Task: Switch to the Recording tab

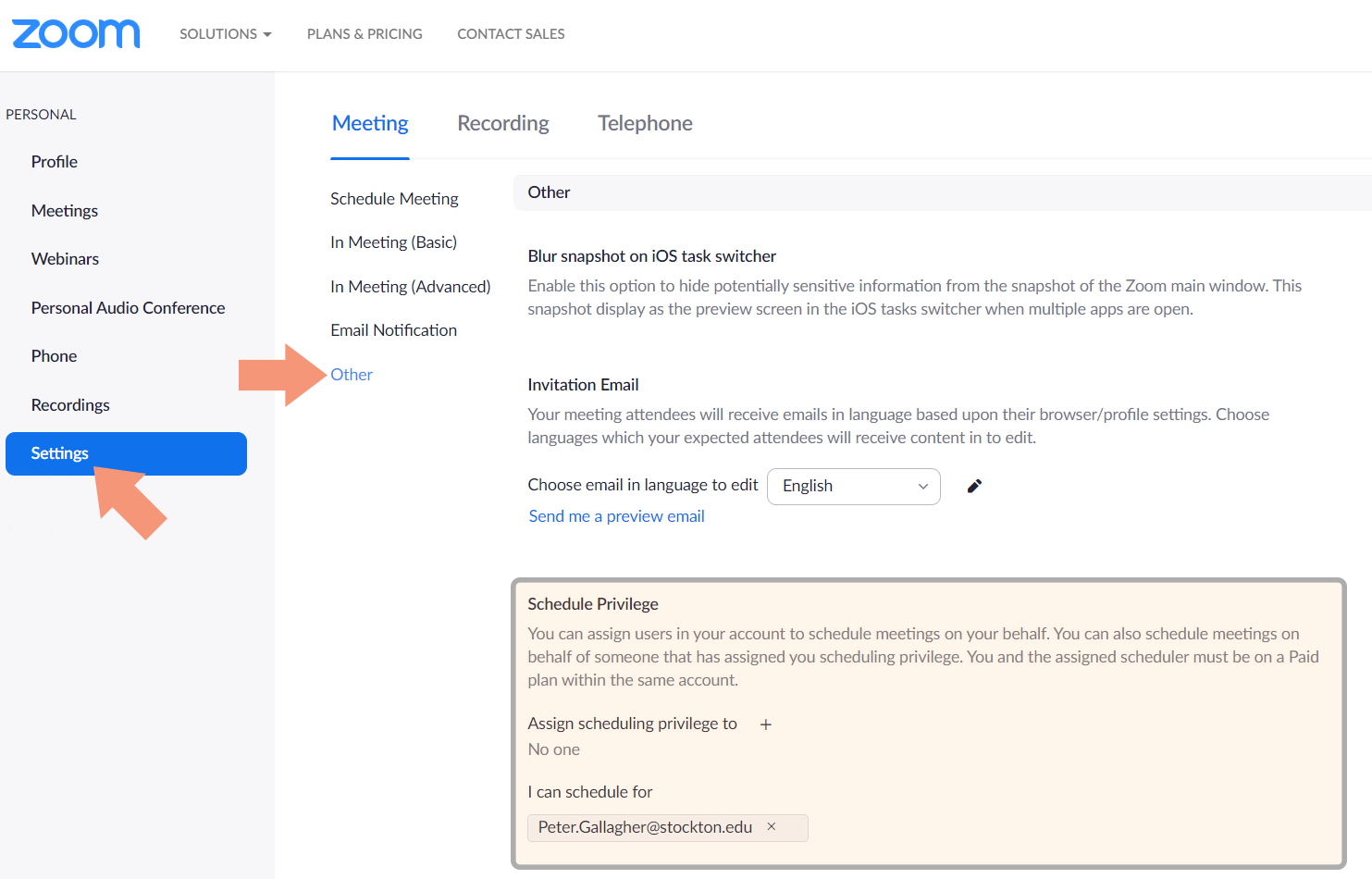Action: pyautogui.click(x=503, y=123)
